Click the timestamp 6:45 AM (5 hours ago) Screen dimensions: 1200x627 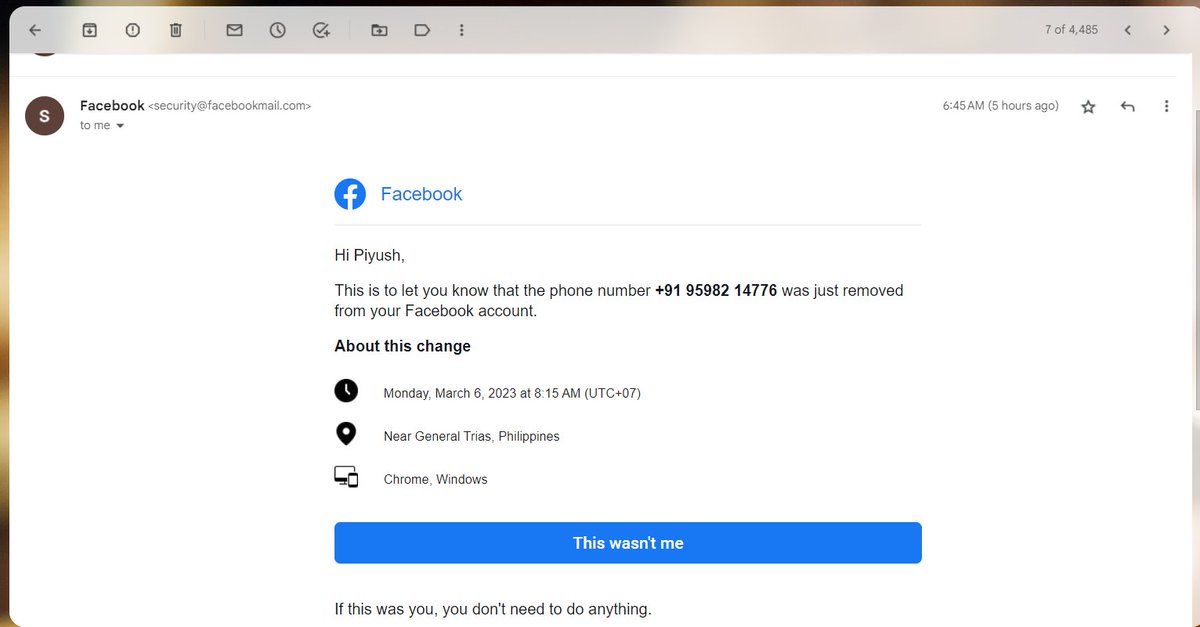tap(1000, 105)
